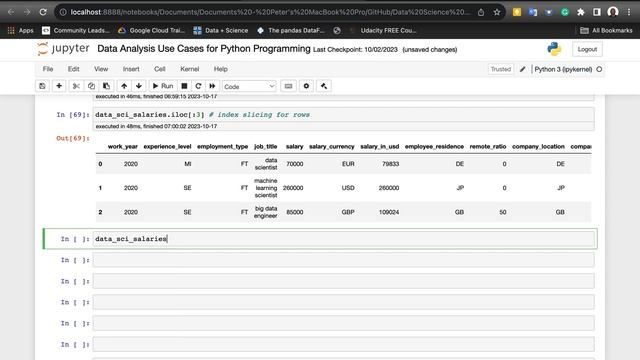Image resolution: width=640 pixels, height=360 pixels.
Task: Click salary value 260000 in row 1
Action: [293, 188]
